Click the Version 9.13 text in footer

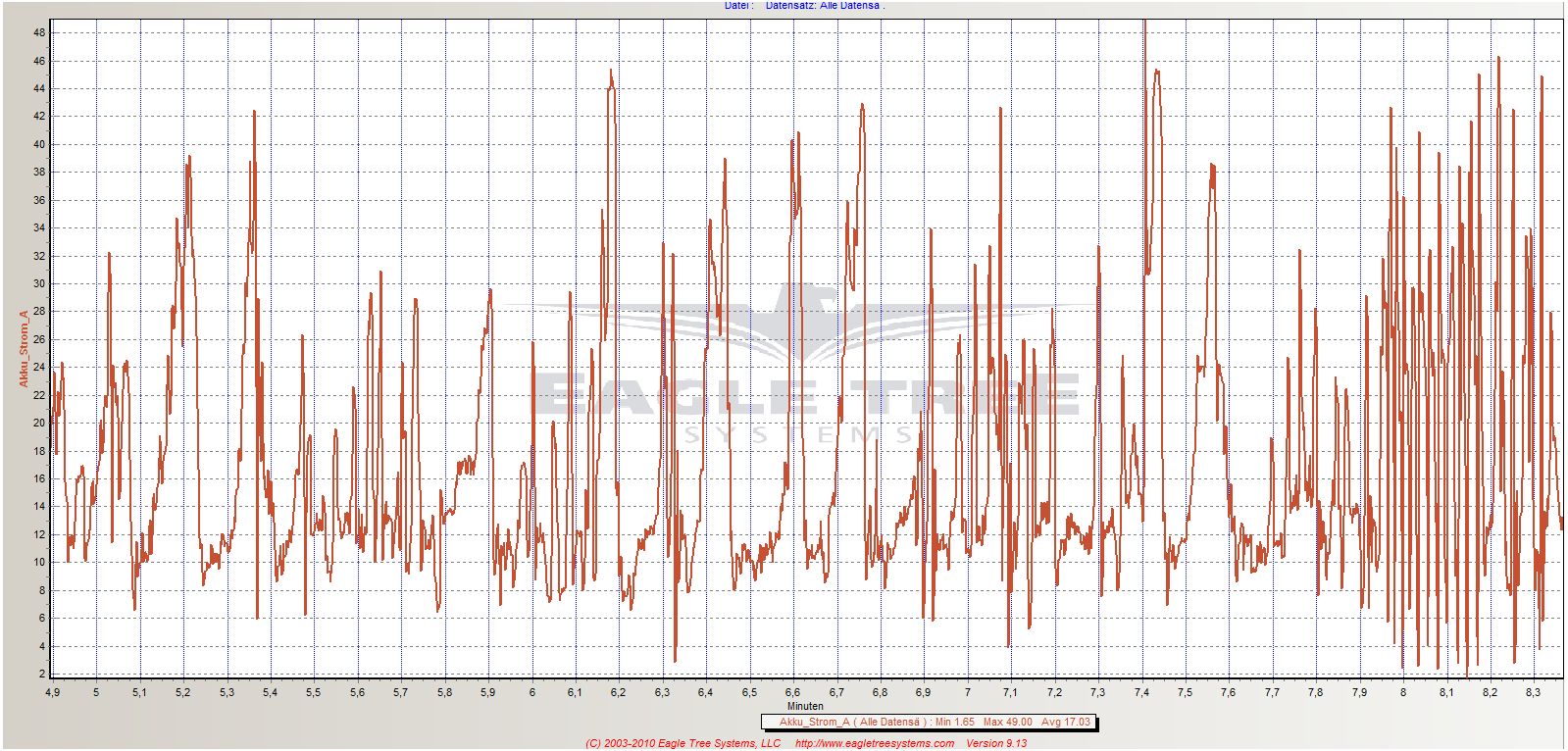(x=996, y=743)
